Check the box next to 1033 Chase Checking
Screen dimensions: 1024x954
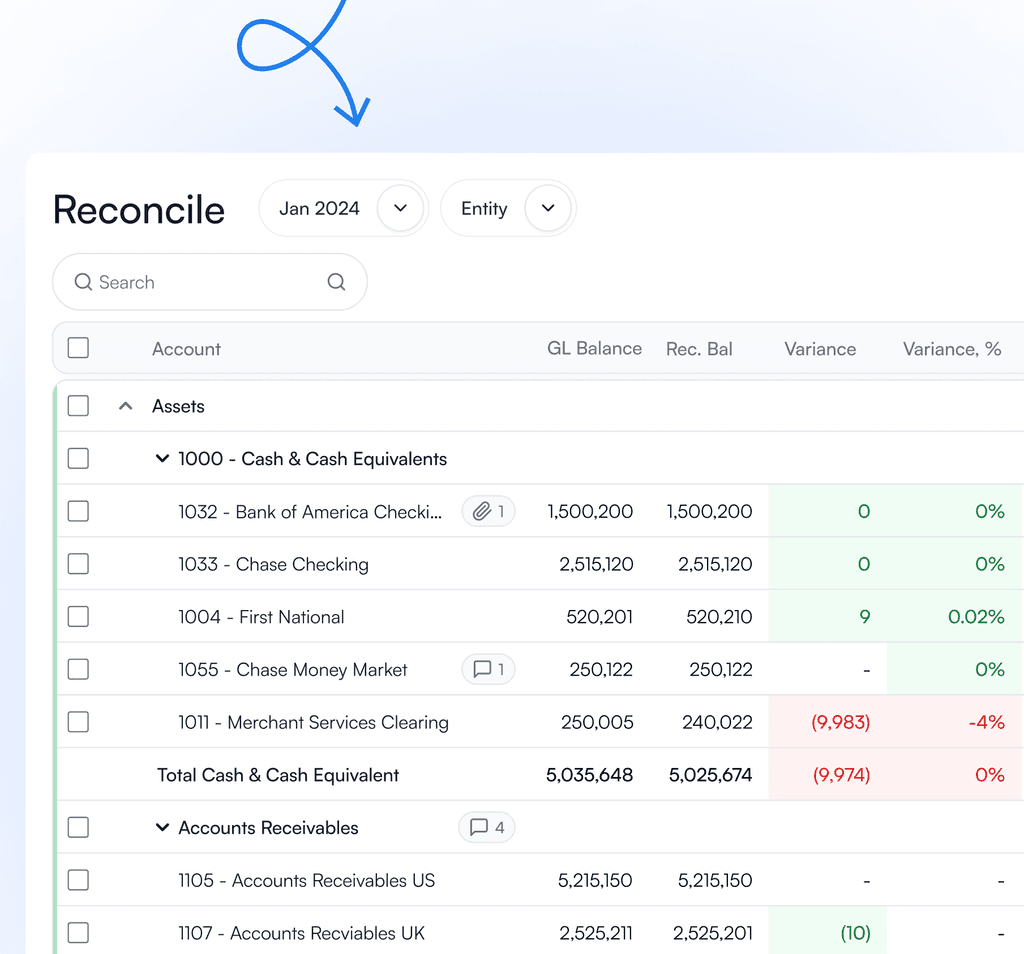(x=77, y=564)
